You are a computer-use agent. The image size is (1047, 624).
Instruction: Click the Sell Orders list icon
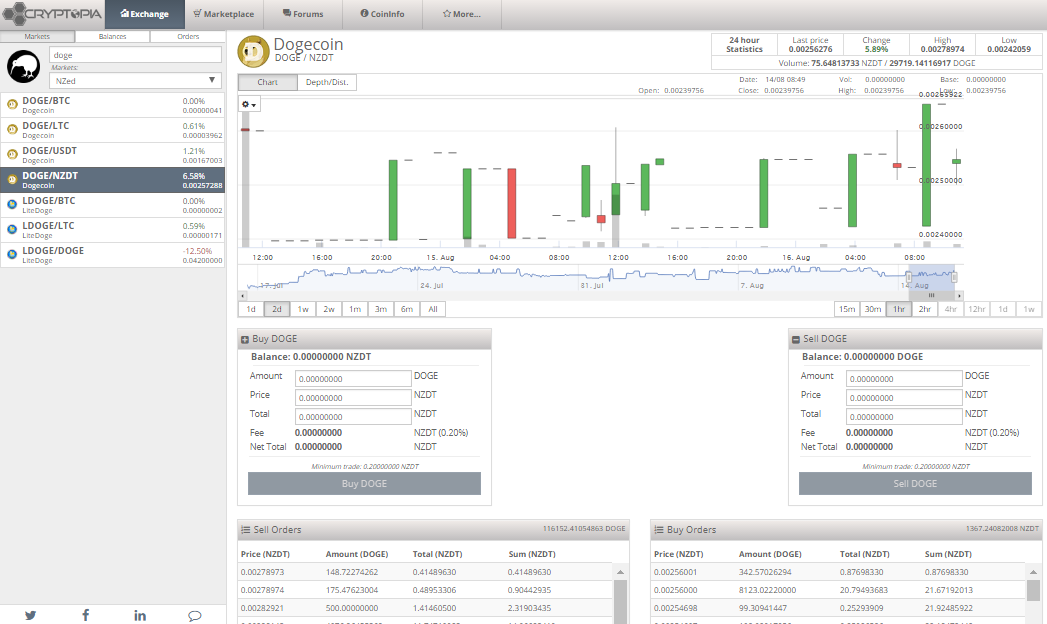coord(246,530)
